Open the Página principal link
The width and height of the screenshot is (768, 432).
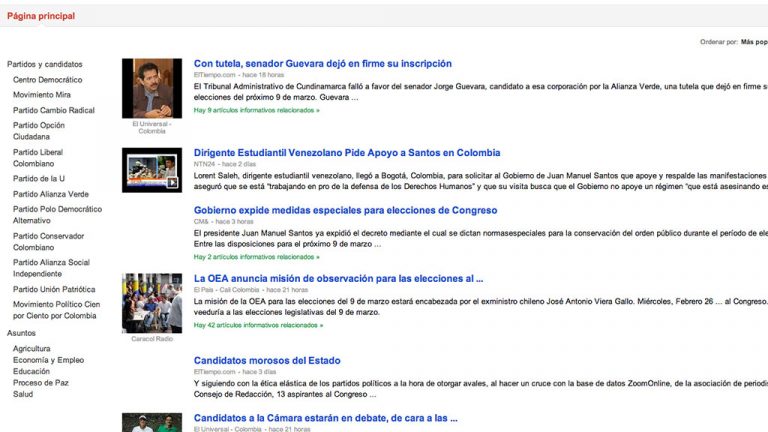tap(41, 16)
